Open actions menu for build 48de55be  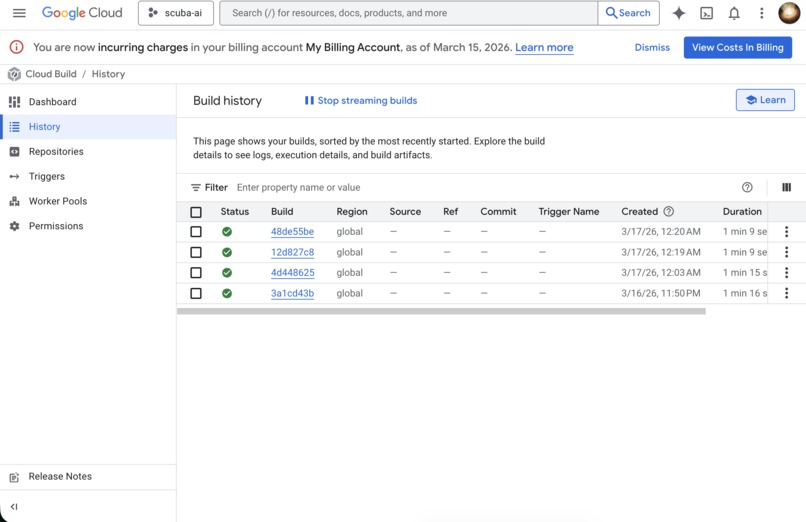786,232
